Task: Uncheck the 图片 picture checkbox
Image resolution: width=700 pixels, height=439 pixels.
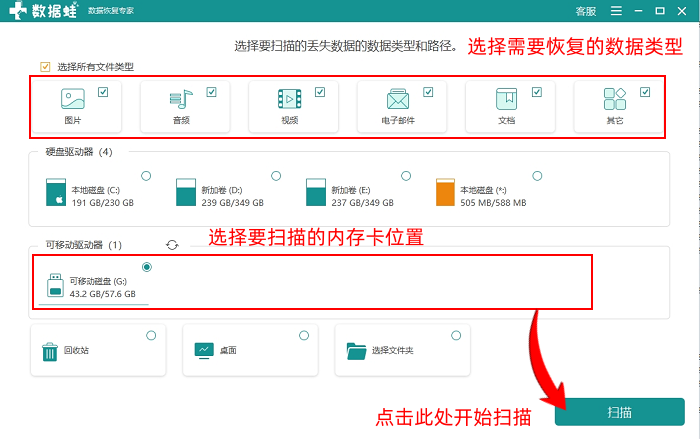Action: (103, 92)
